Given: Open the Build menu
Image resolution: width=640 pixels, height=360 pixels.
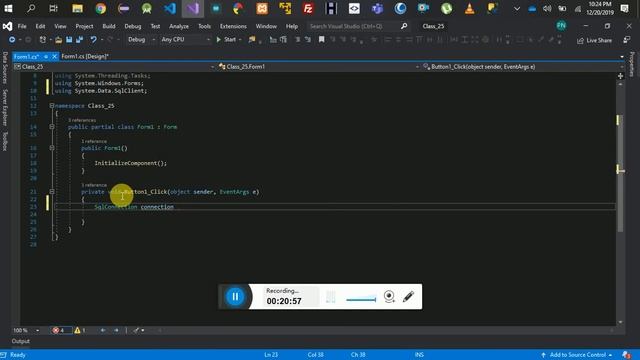Looking at the screenshot, I should tap(109, 26).
